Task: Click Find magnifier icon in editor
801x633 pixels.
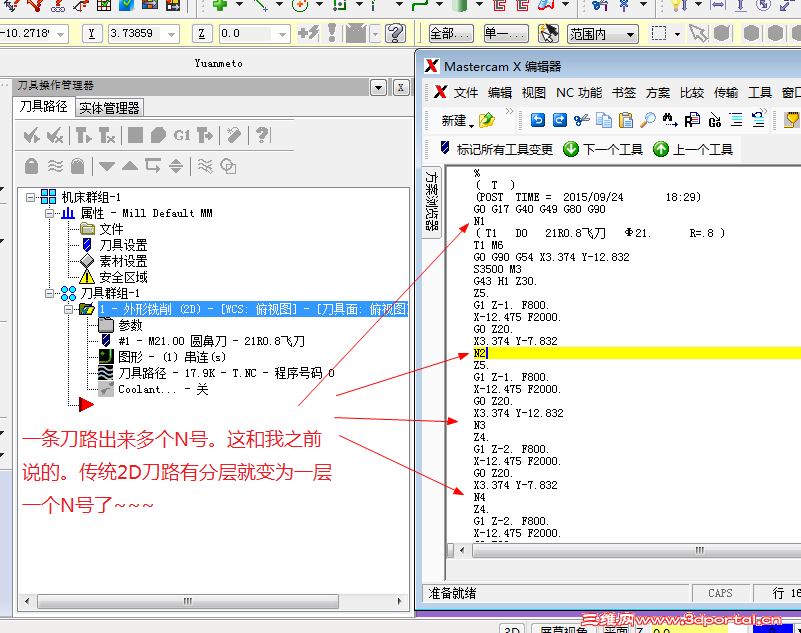Action: pyautogui.click(x=648, y=120)
